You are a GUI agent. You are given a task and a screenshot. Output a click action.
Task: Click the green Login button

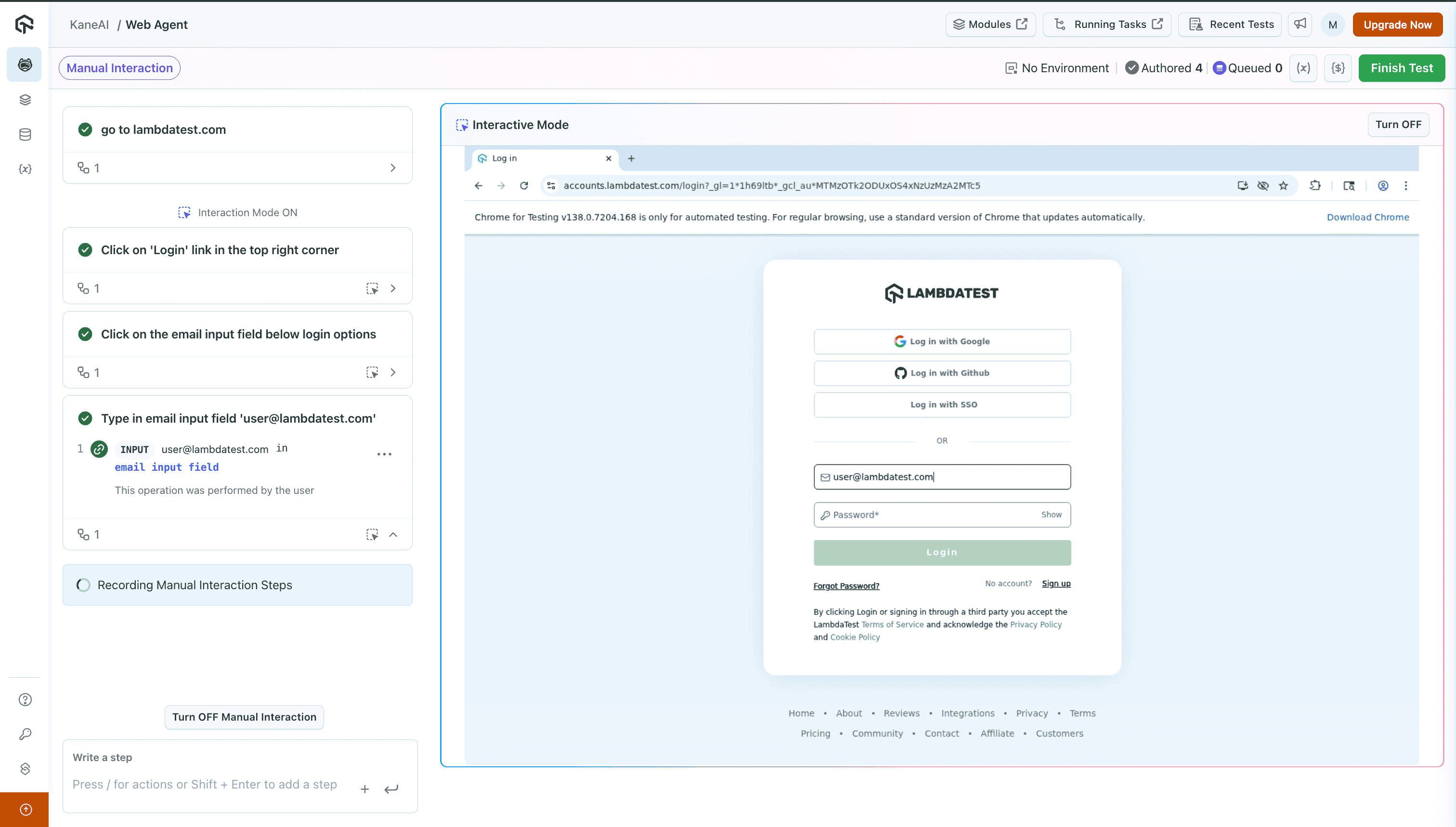tap(942, 553)
